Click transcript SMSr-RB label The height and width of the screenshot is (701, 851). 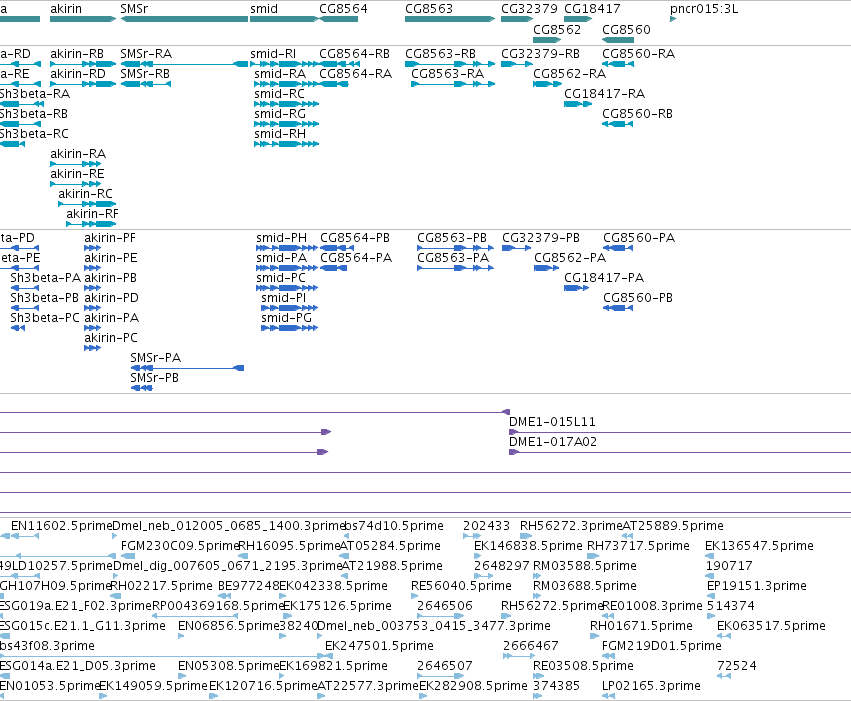[144, 74]
